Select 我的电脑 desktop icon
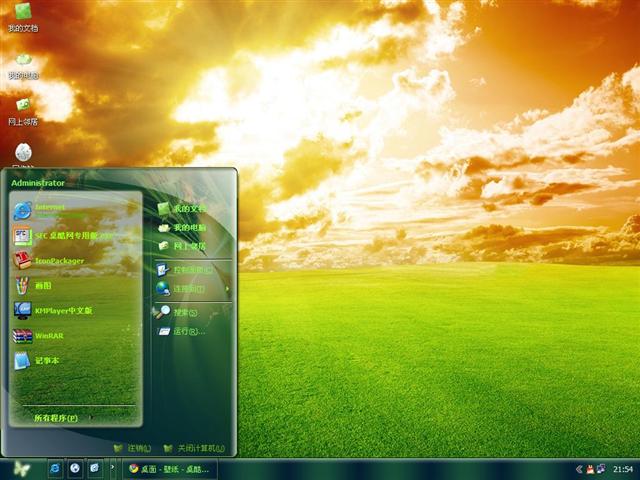 [x=23, y=66]
